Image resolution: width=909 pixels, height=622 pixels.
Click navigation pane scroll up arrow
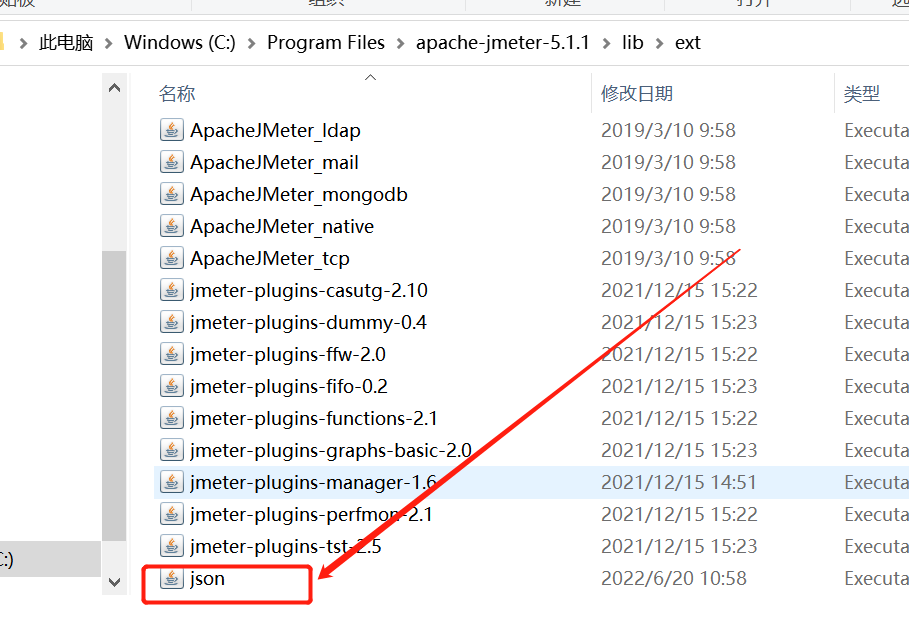[114, 88]
